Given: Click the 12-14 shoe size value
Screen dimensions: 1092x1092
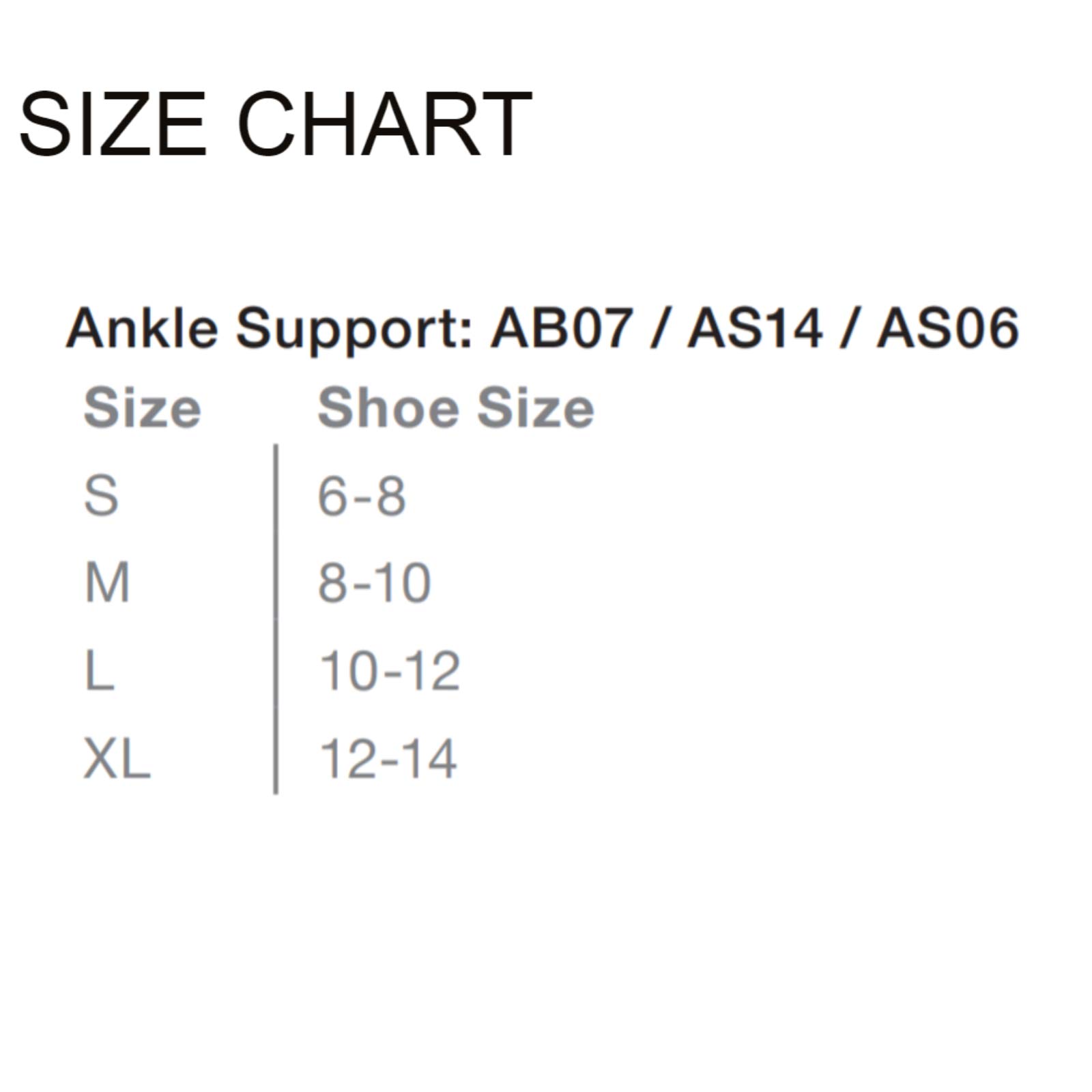Looking at the screenshot, I should [388, 758].
